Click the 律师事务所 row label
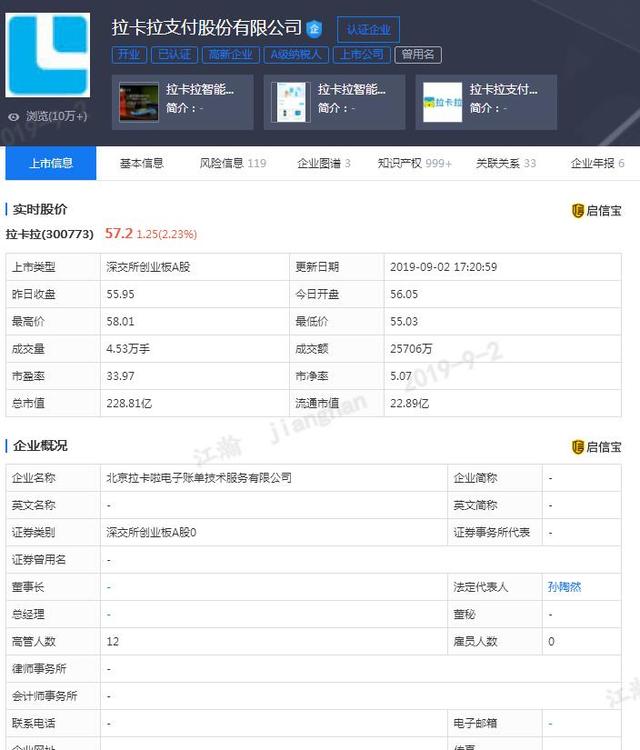This screenshot has width=640, height=750. [39, 669]
